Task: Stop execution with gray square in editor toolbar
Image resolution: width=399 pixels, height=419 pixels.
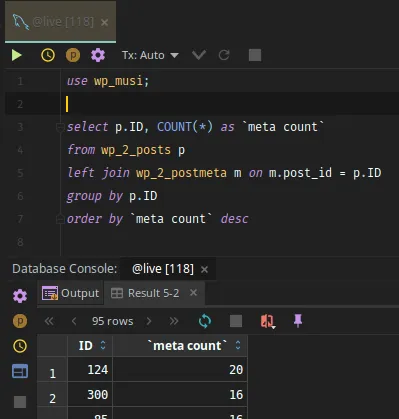Action: pyautogui.click(x=255, y=55)
